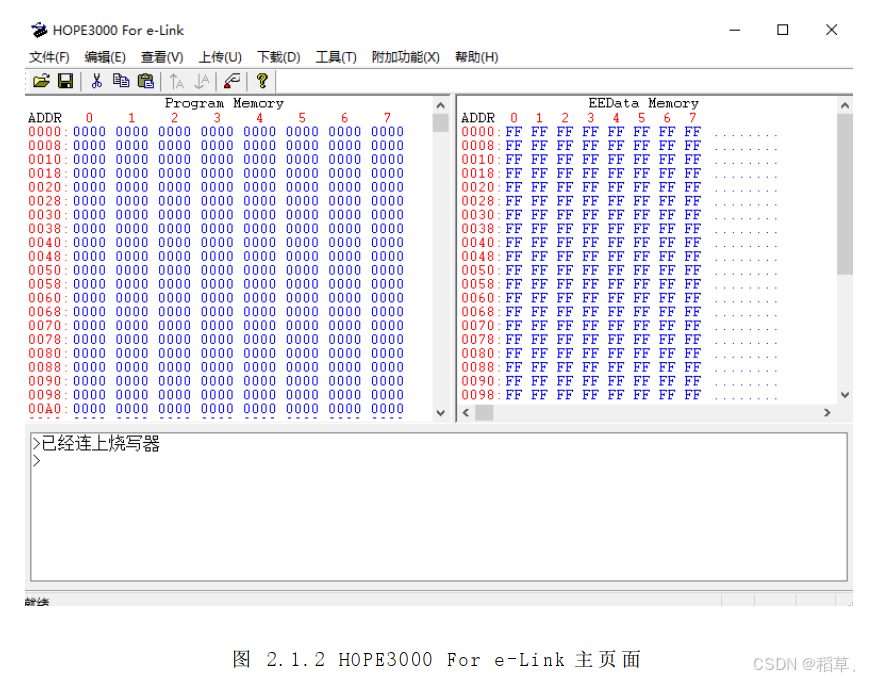Click the yellow question mark help icon
The image size is (870, 679).
click(x=262, y=81)
